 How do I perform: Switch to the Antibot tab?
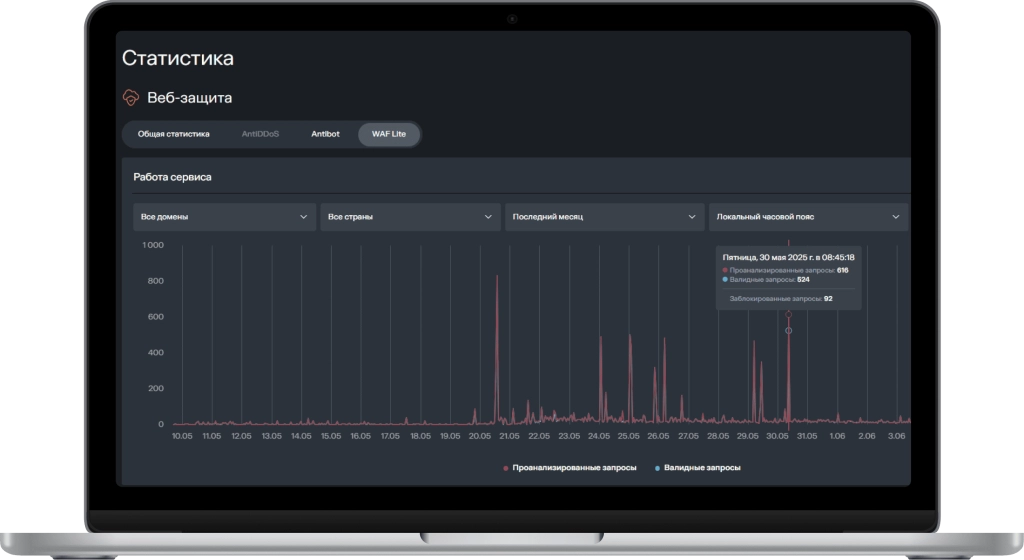(325, 134)
